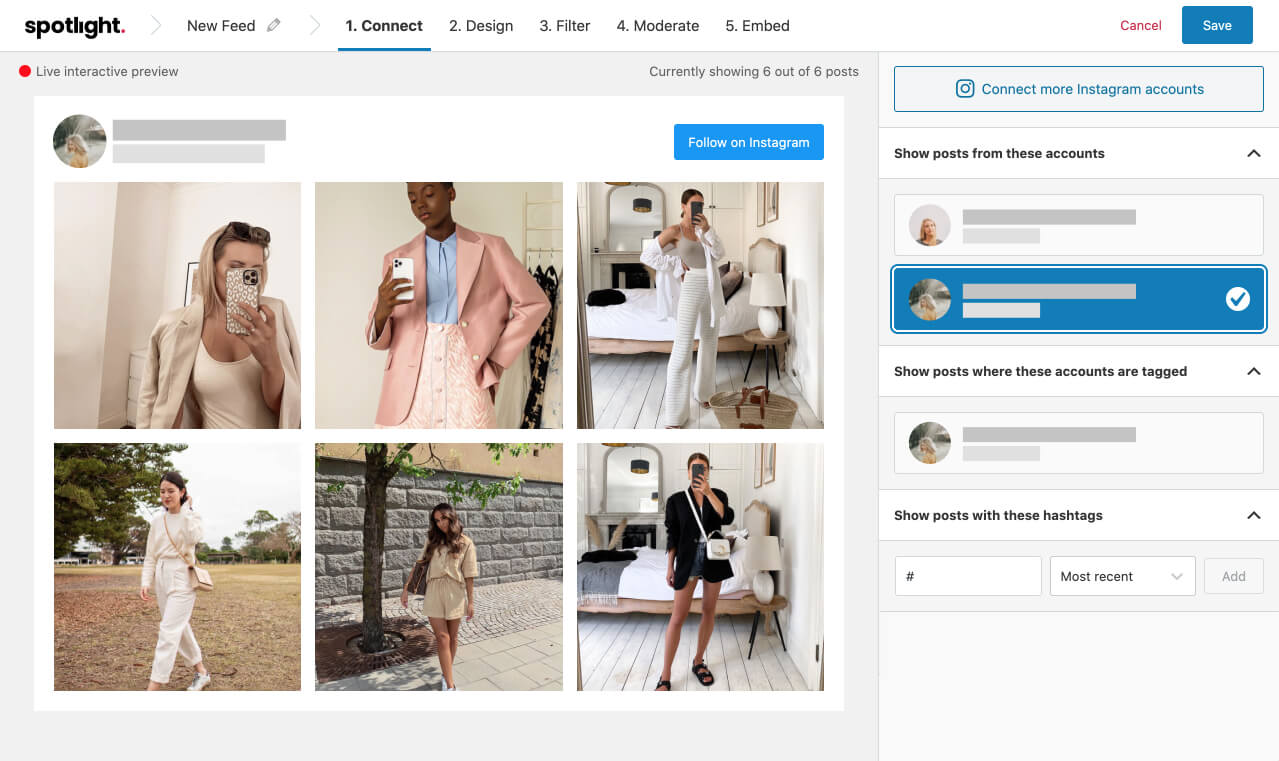Click the spotlight logo

(74, 25)
